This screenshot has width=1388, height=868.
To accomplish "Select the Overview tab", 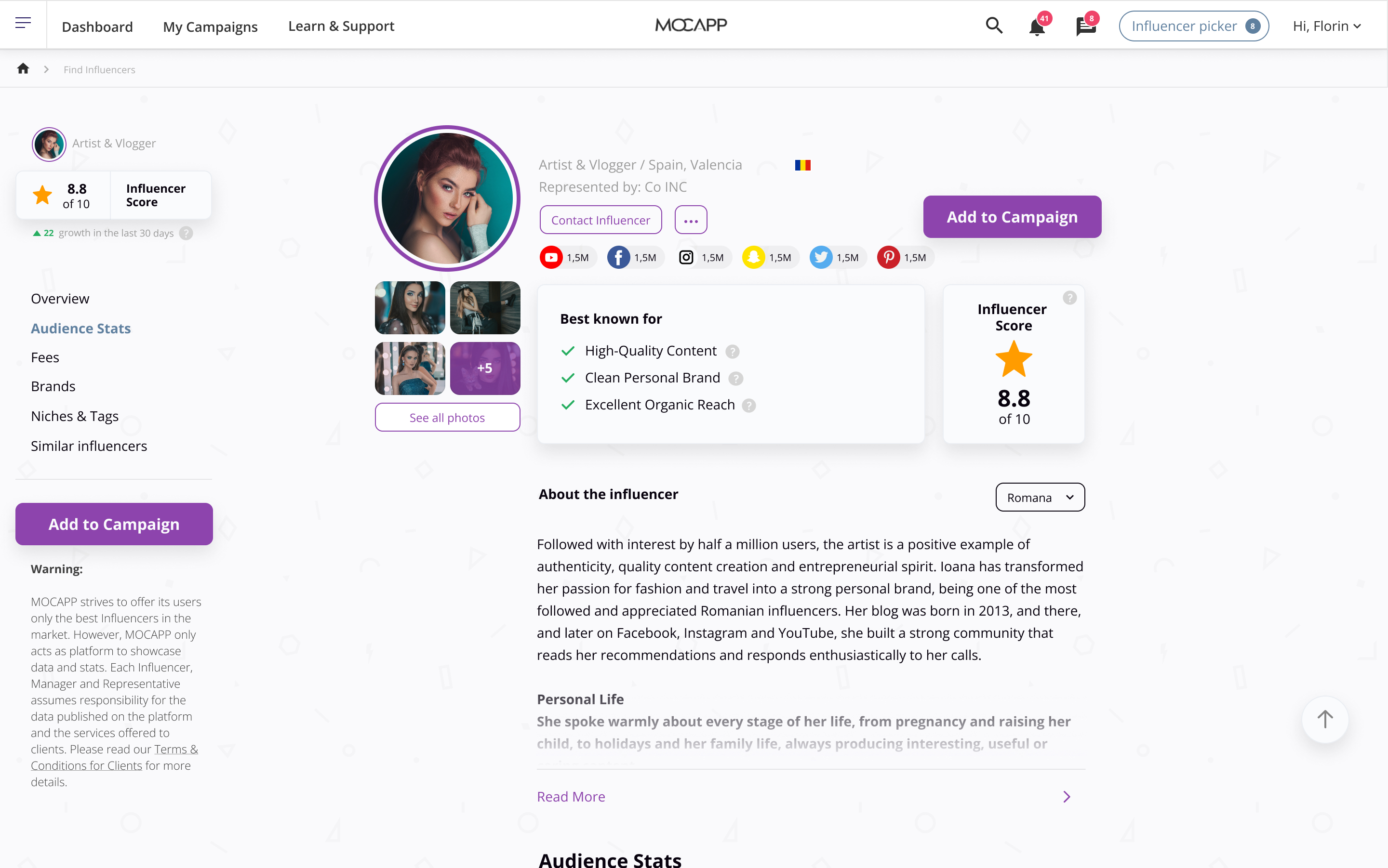I will click(x=59, y=298).
